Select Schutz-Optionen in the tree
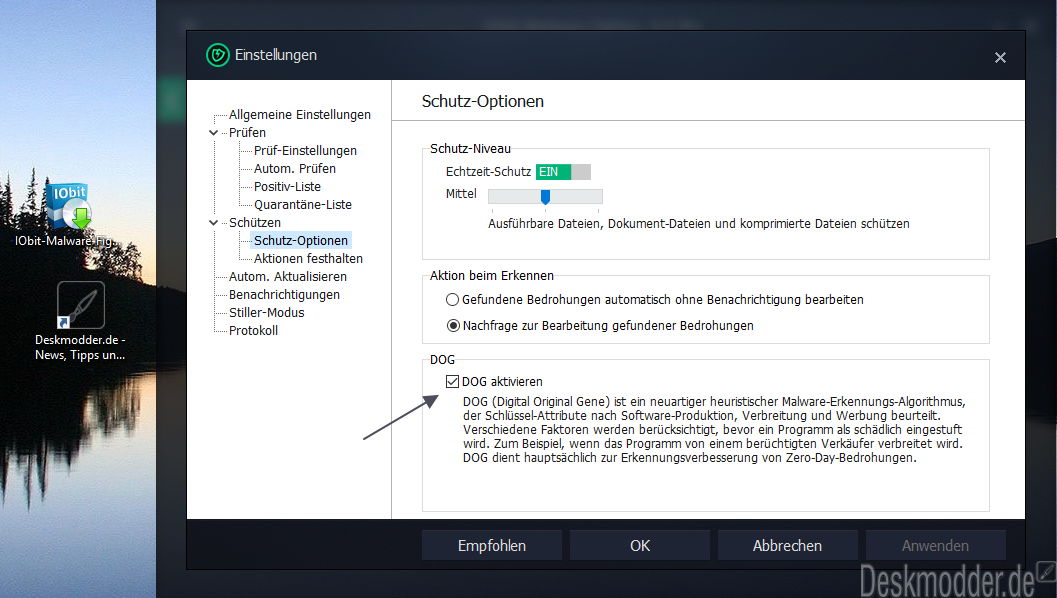The image size is (1057, 598). 301,241
